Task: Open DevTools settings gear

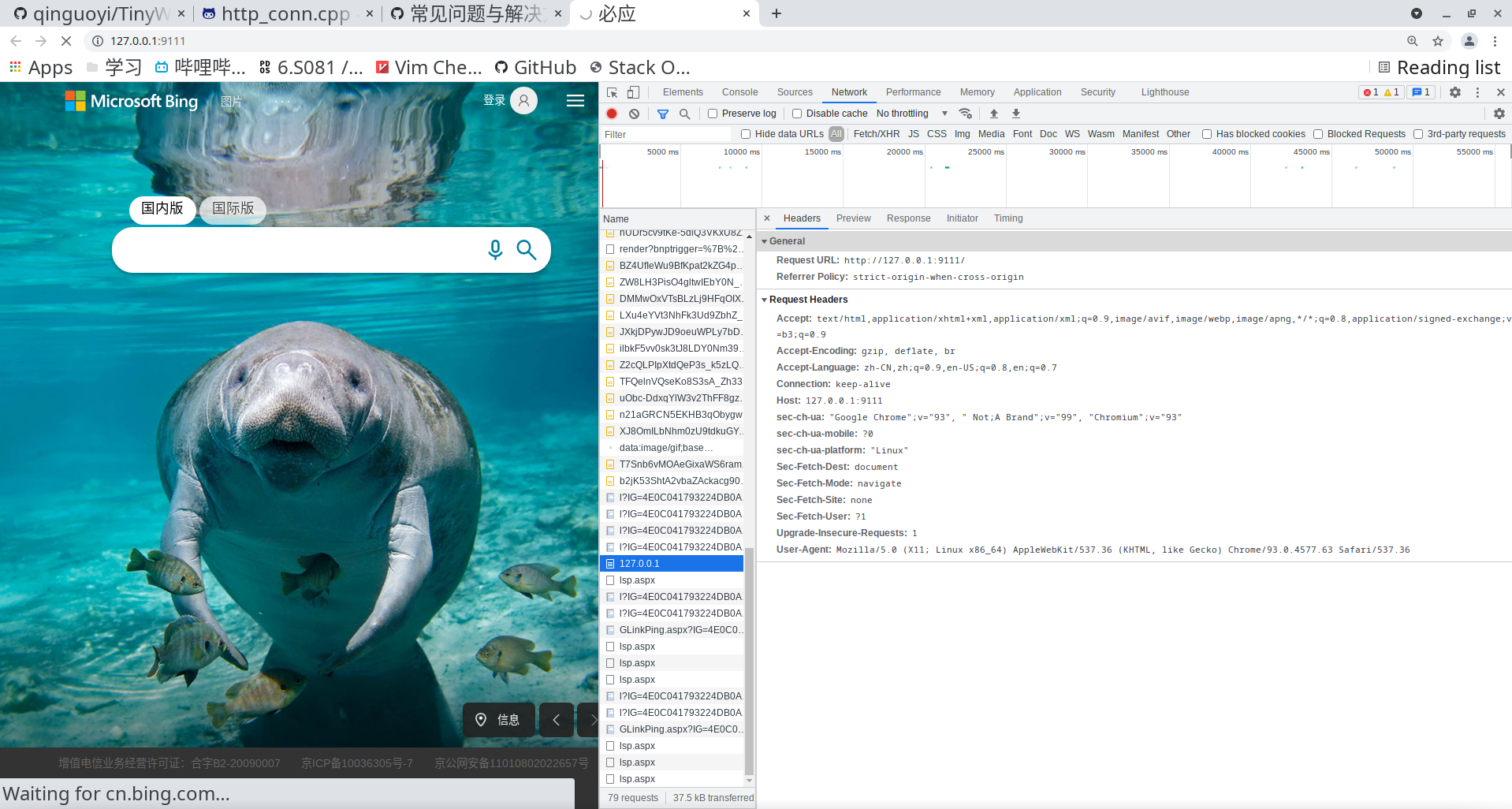Action: (x=1454, y=92)
